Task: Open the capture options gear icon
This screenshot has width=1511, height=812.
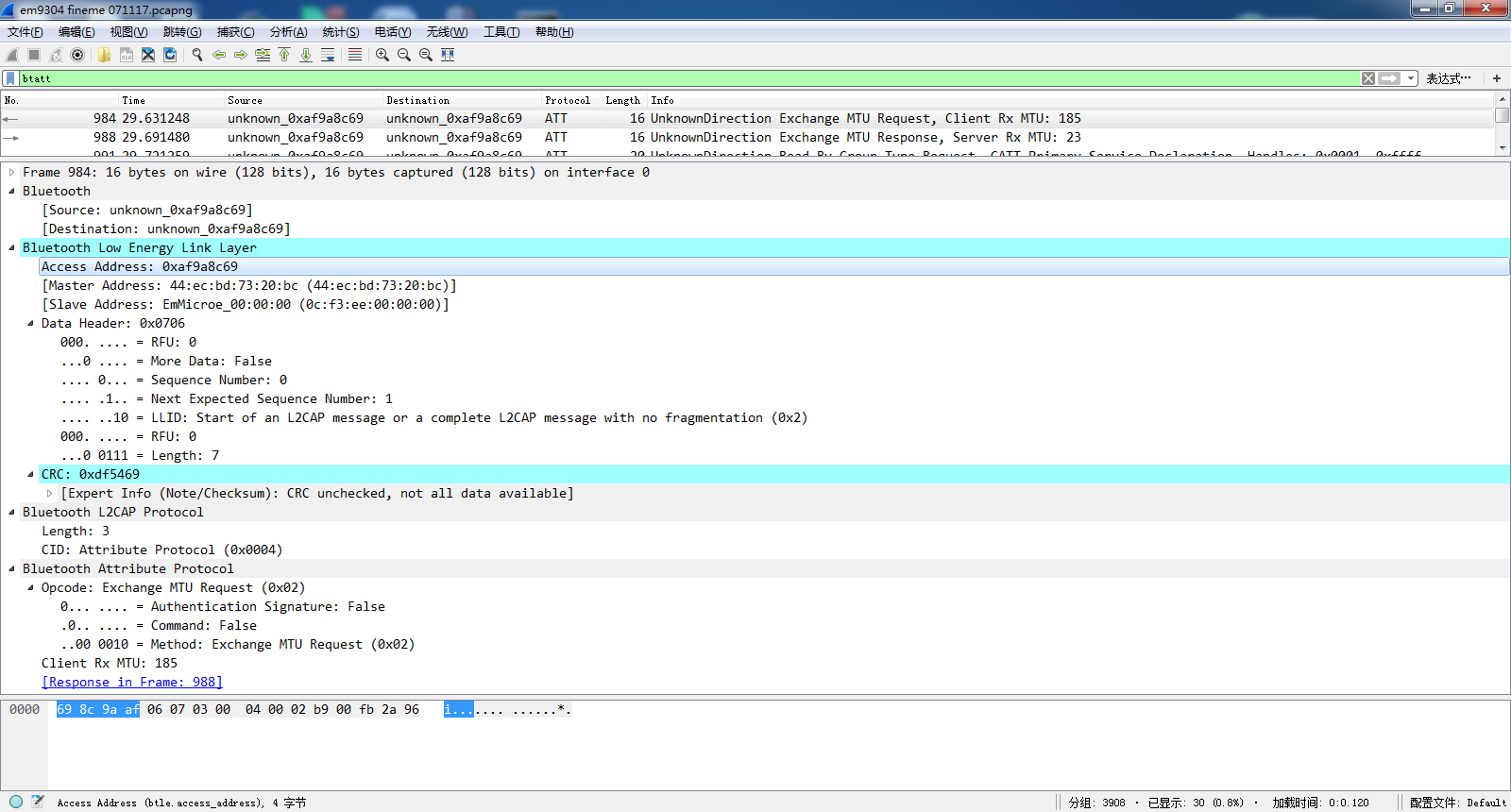Action: pyautogui.click(x=77, y=55)
